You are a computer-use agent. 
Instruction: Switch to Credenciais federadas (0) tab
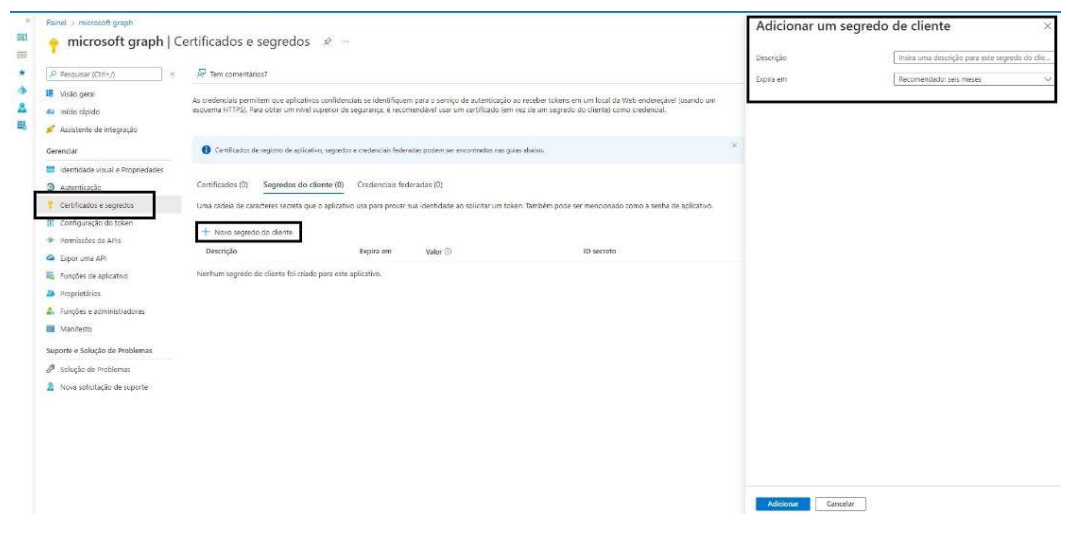[x=400, y=185]
